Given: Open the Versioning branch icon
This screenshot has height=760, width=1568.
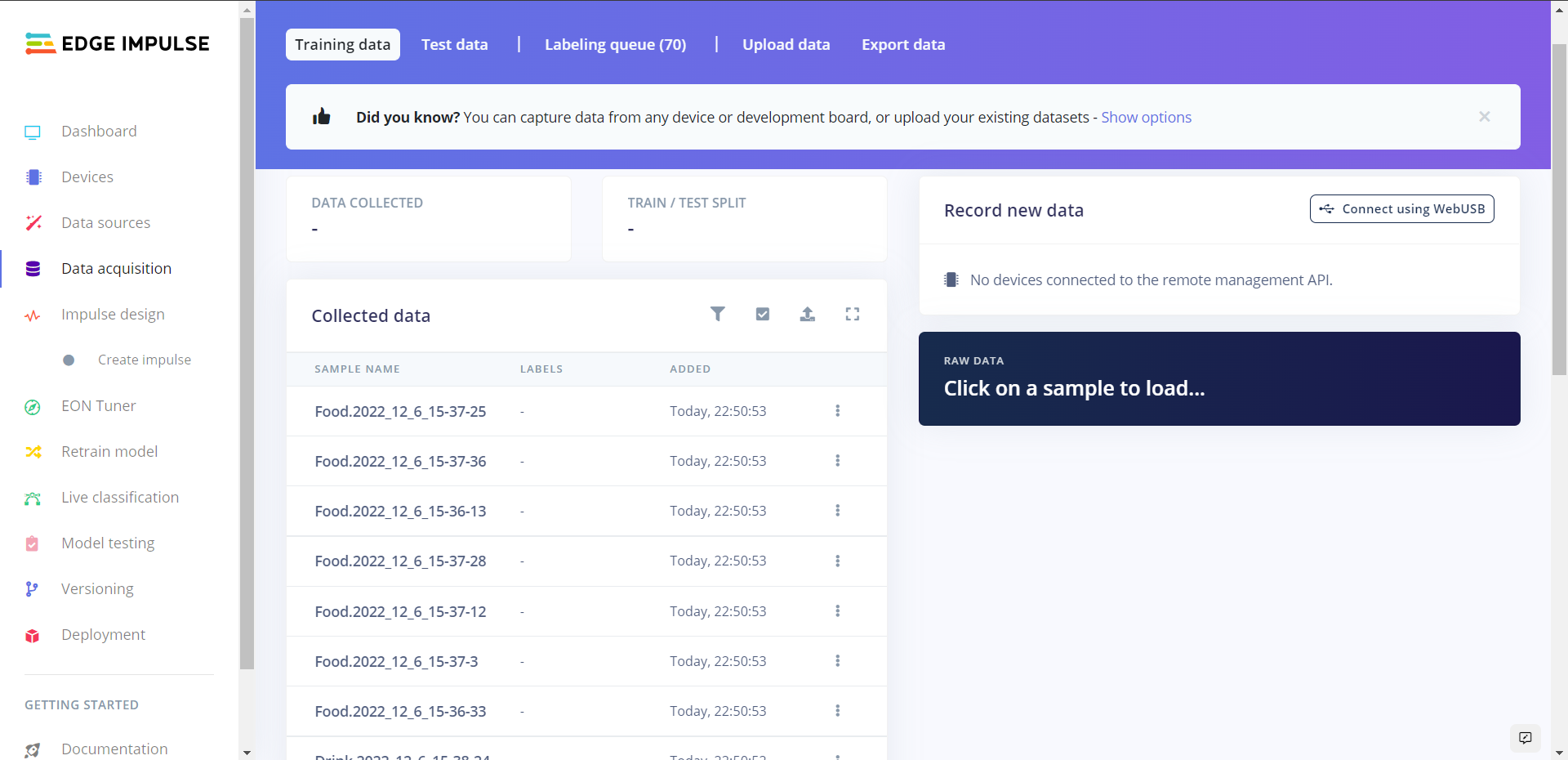Looking at the screenshot, I should [33, 589].
